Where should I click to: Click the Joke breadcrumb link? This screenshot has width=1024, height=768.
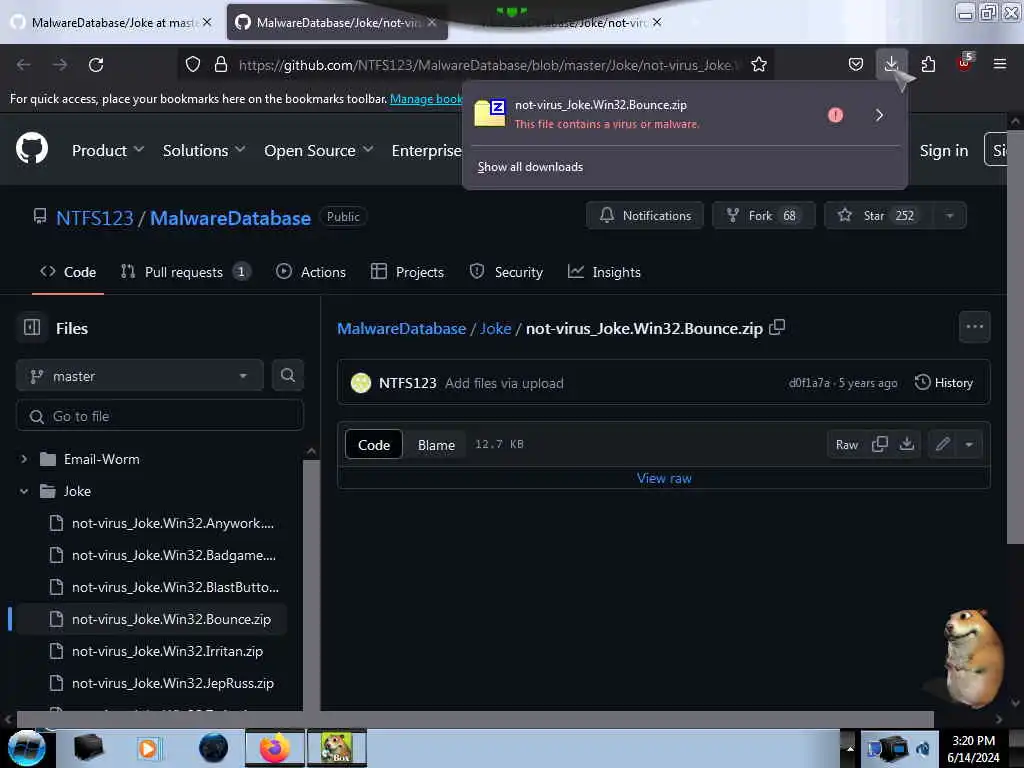click(496, 328)
